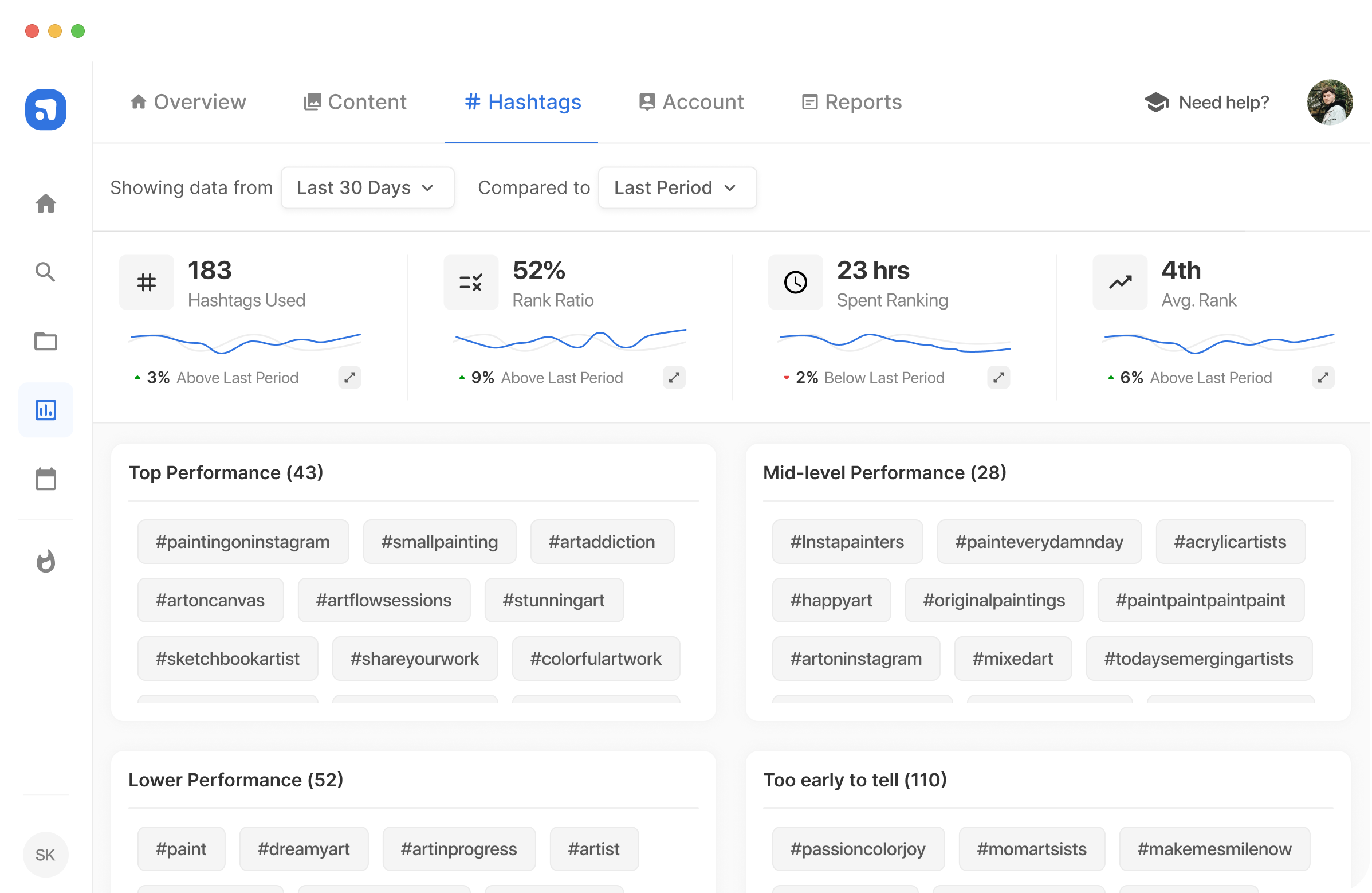The width and height of the screenshot is (1372, 893).
Task: Select the #paintingoninstagram hashtag chip
Action: coord(243,542)
